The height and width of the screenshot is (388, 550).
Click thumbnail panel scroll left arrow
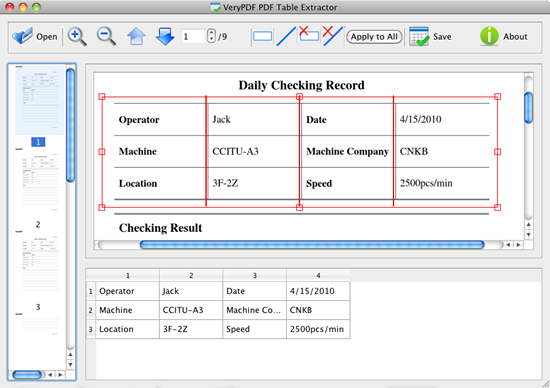50,375
